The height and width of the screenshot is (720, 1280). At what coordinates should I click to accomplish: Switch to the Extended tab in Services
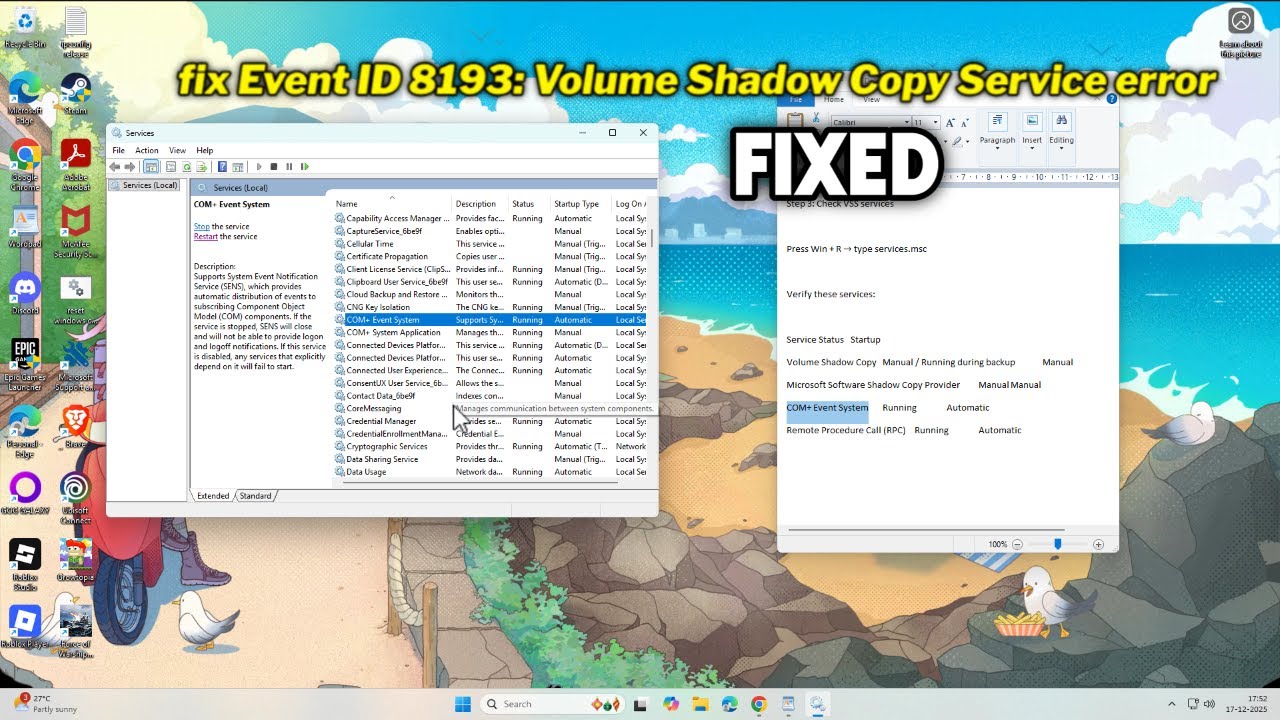[x=213, y=496]
